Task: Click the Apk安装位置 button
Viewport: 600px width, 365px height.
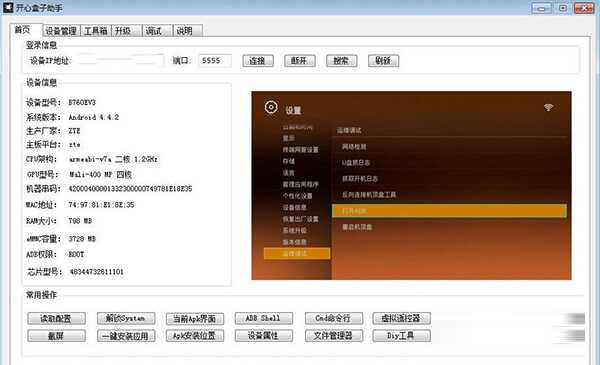Action: click(x=195, y=336)
